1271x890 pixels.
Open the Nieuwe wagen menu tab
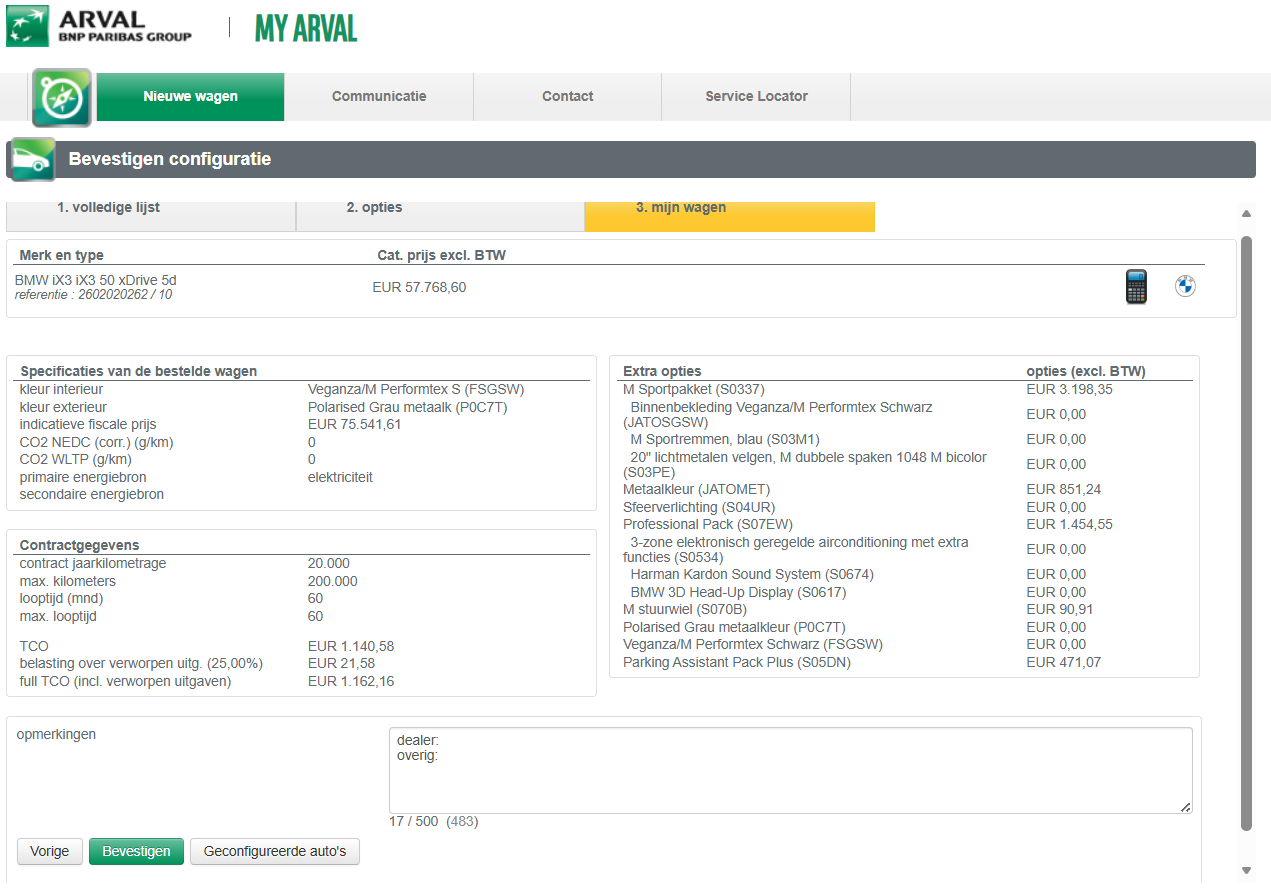(x=190, y=97)
